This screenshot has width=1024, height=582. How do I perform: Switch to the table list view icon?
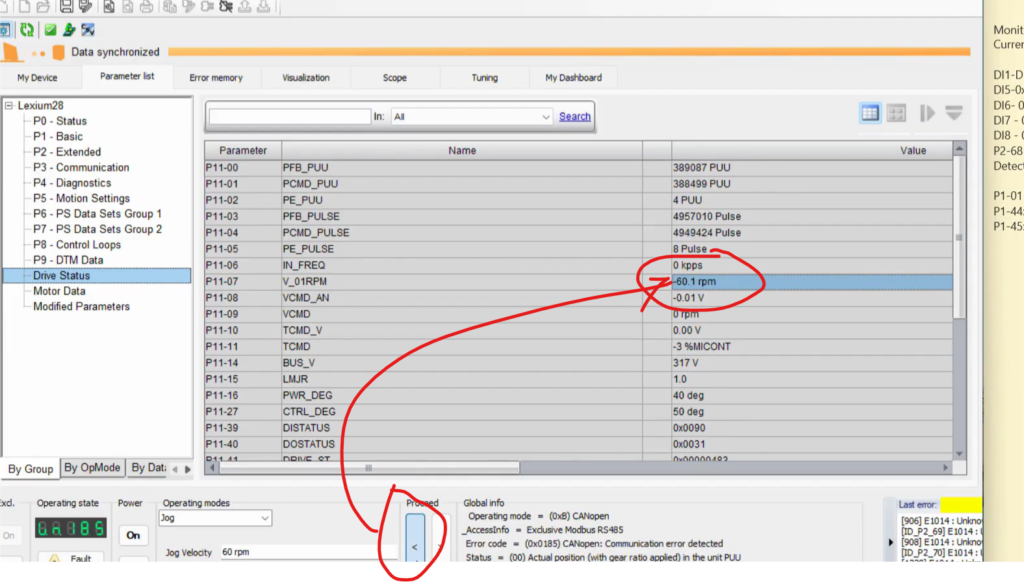(x=870, y=113)
